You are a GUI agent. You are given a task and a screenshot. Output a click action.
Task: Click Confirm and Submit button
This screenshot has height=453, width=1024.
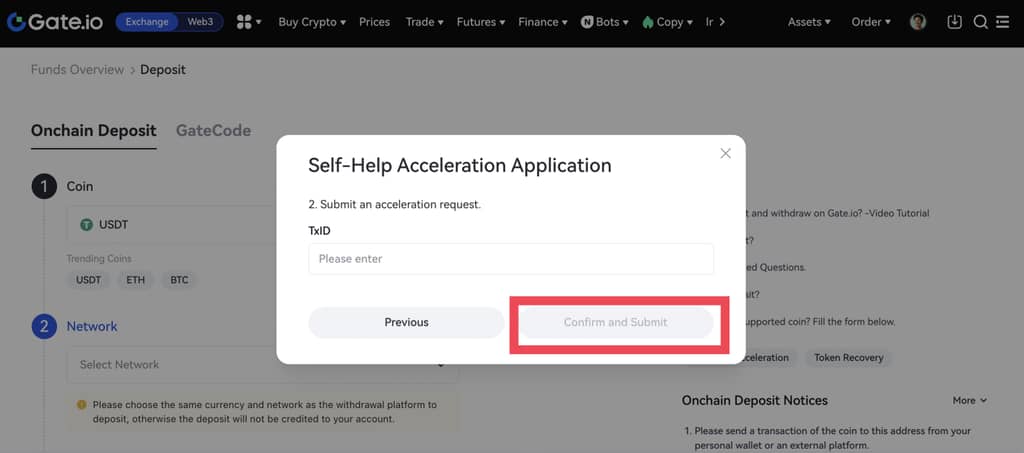point(615,322)
